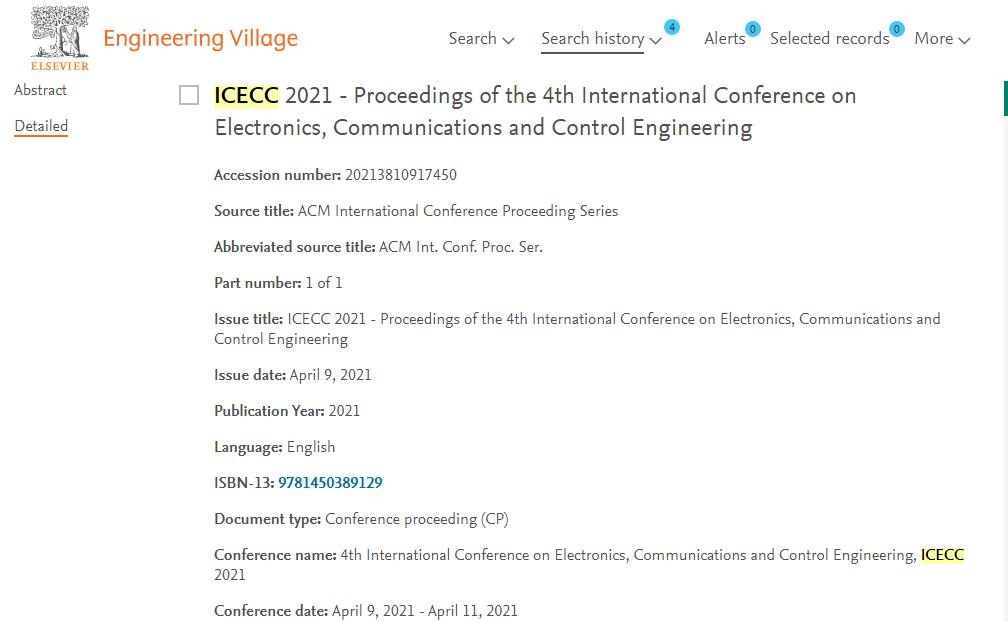Open Alerts in the top navigation
Screen dimensions: 1008x622
(x=724, y=39)
